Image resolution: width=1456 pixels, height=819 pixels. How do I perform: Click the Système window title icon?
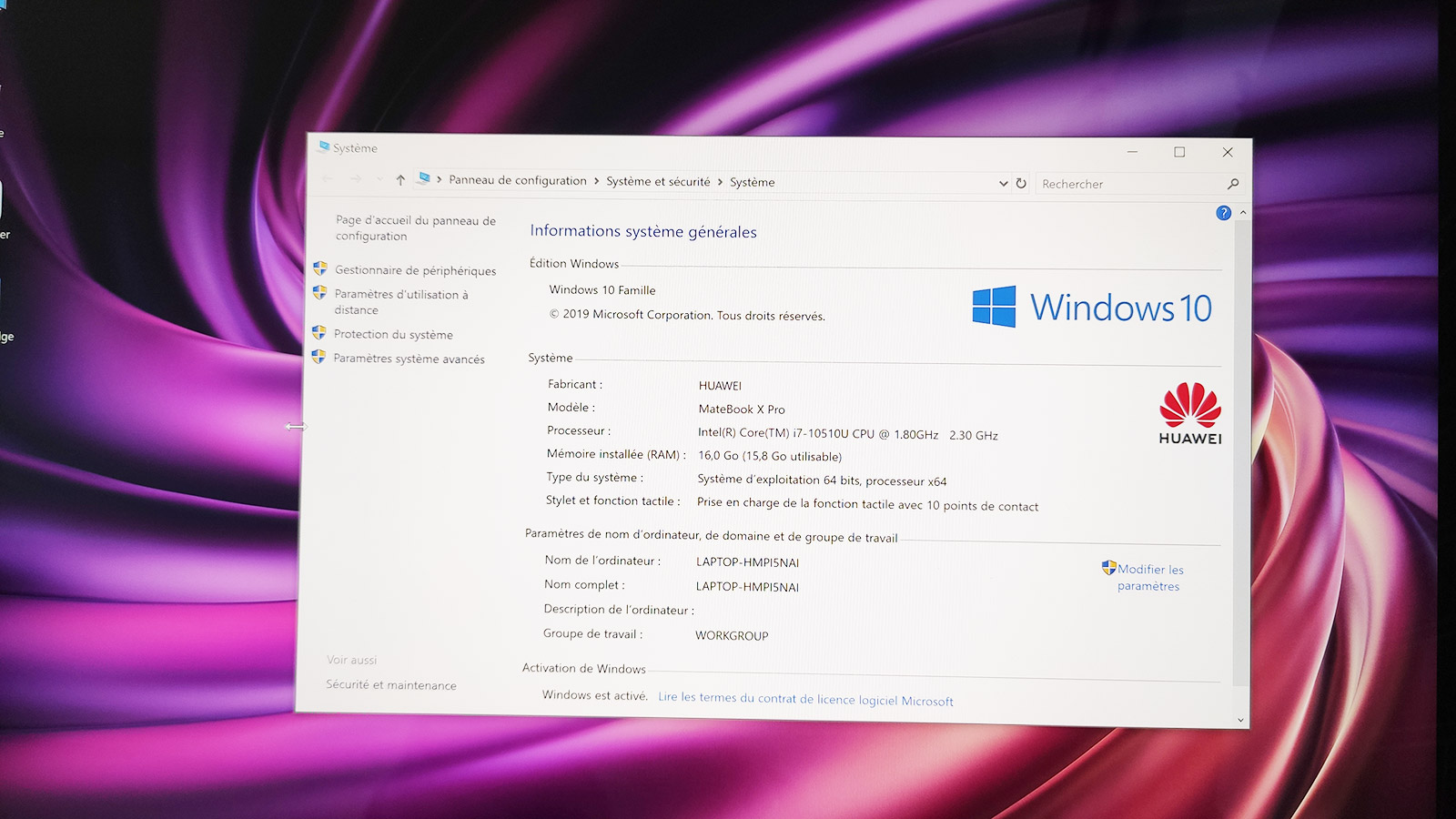coord(323,147)
